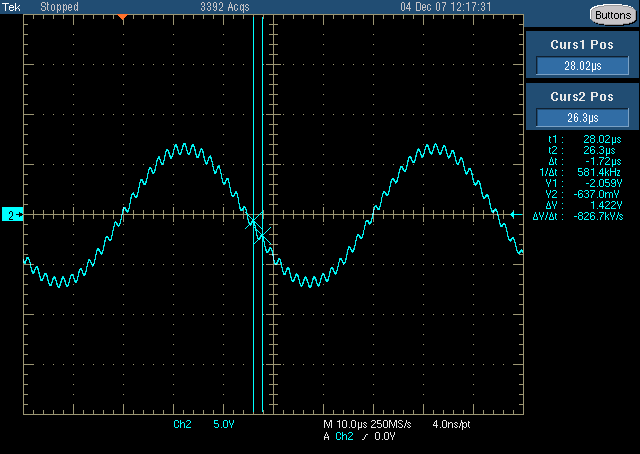The height and width of the screenshot is (454, 640).
Task: Click the trigger level arrow at right edge
Action: pos(516,214)
